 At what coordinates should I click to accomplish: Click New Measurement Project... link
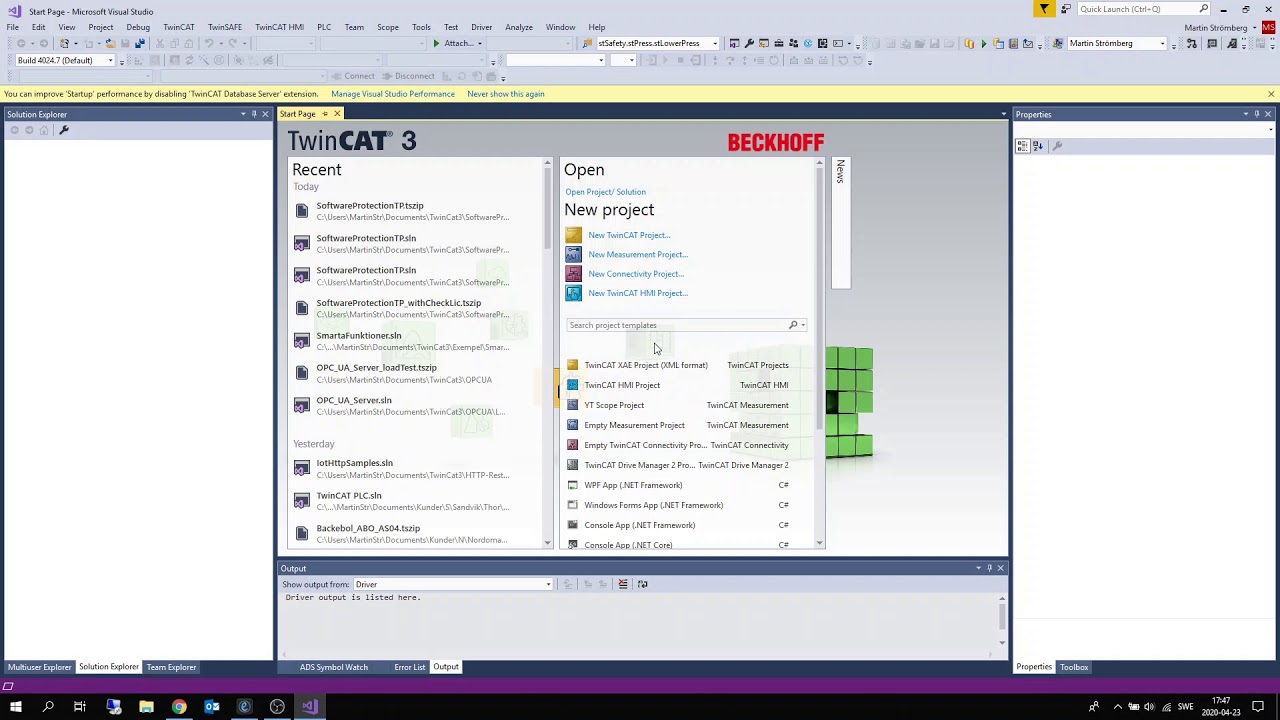pos(638,254)
